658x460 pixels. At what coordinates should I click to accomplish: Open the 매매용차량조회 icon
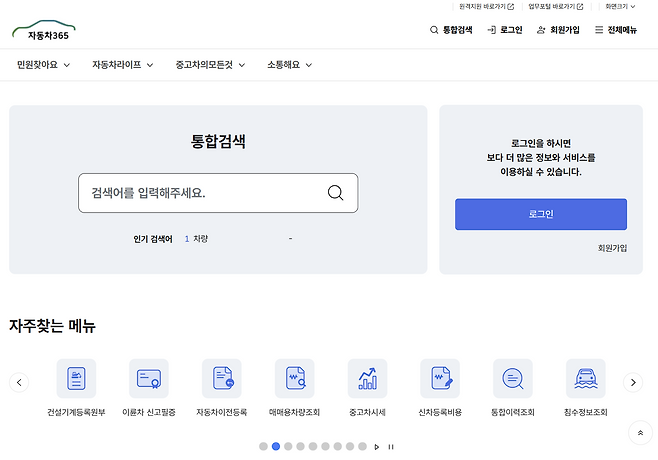[x=295, y=379]
